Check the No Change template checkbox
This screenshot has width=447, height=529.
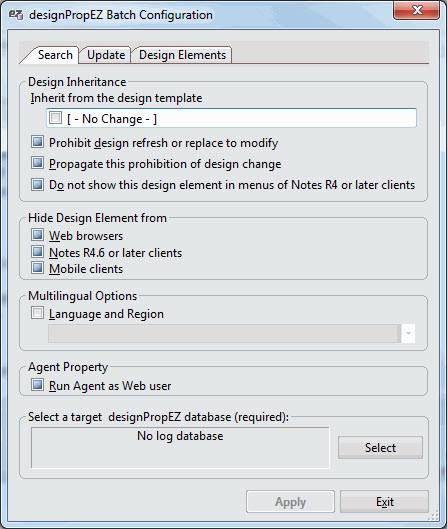click(x=55, y=118)
